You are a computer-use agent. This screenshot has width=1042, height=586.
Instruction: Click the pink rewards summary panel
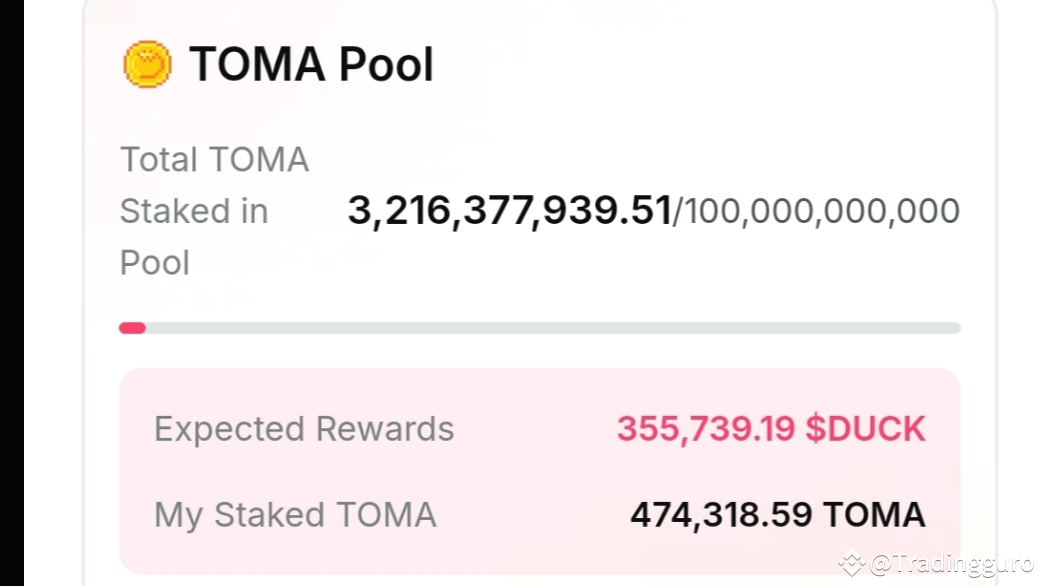point(540,470)
